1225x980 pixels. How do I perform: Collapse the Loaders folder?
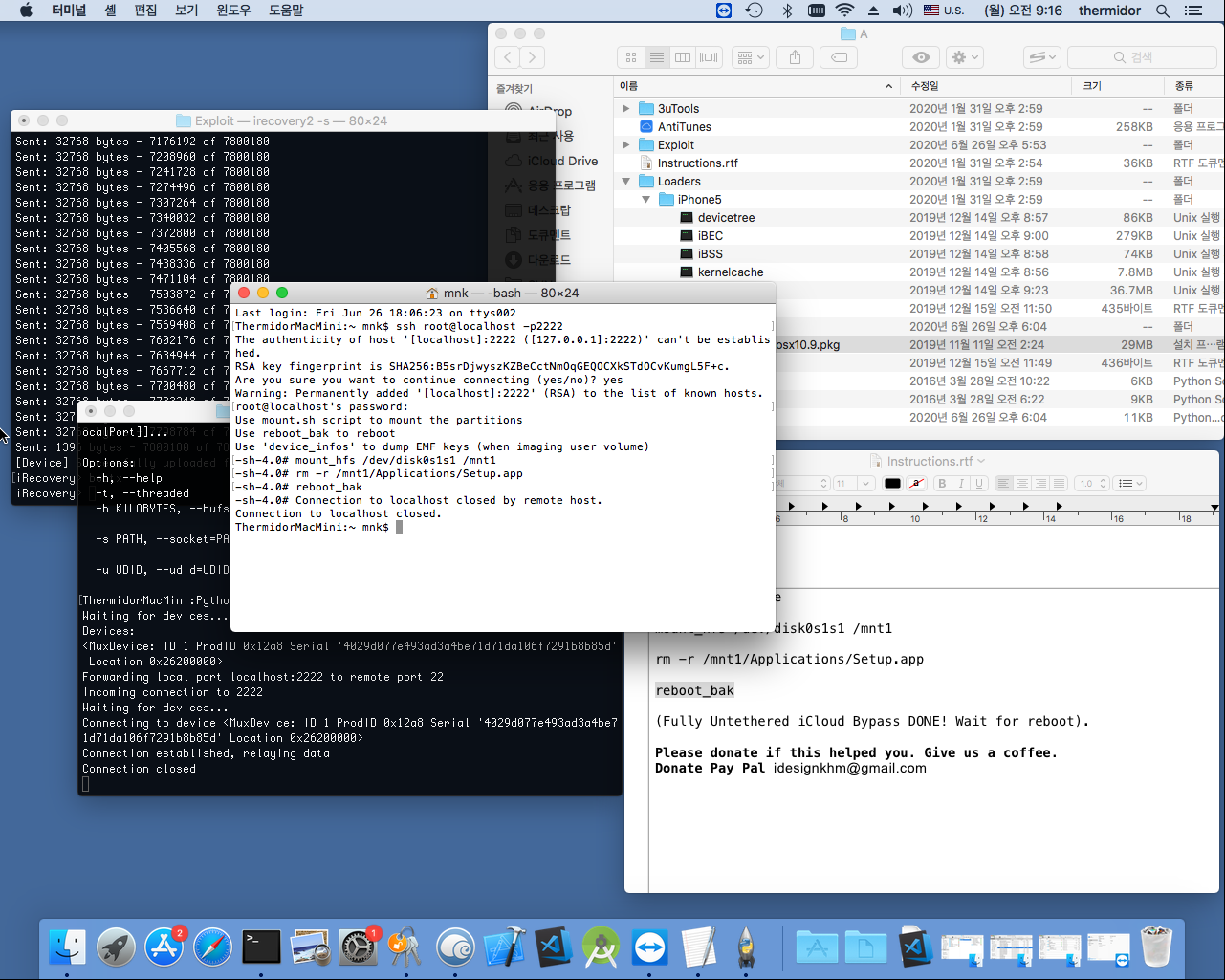(626, 181)
